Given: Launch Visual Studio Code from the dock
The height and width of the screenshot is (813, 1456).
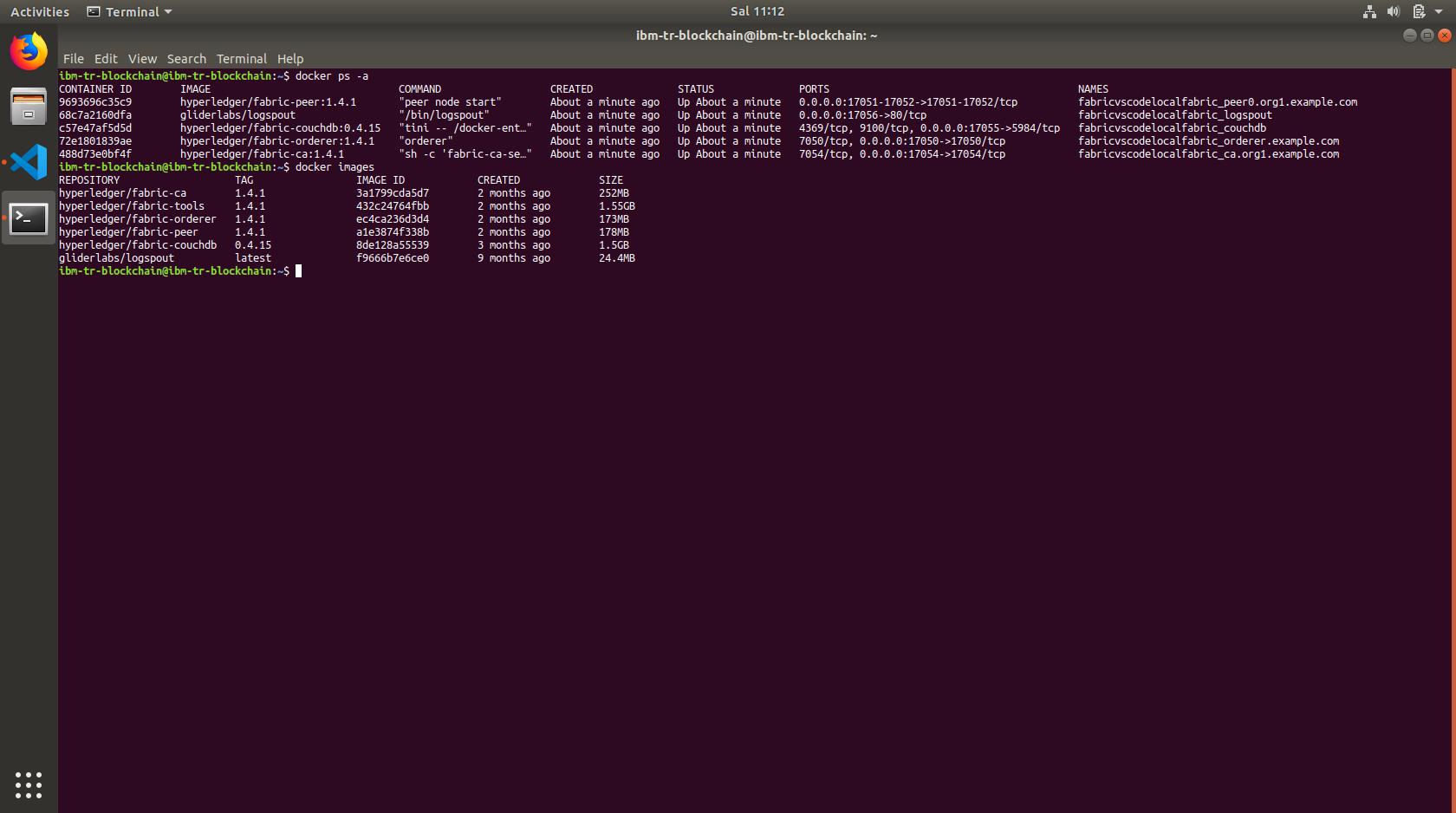Looking at the screenshot, I should (x=29, y=162).
